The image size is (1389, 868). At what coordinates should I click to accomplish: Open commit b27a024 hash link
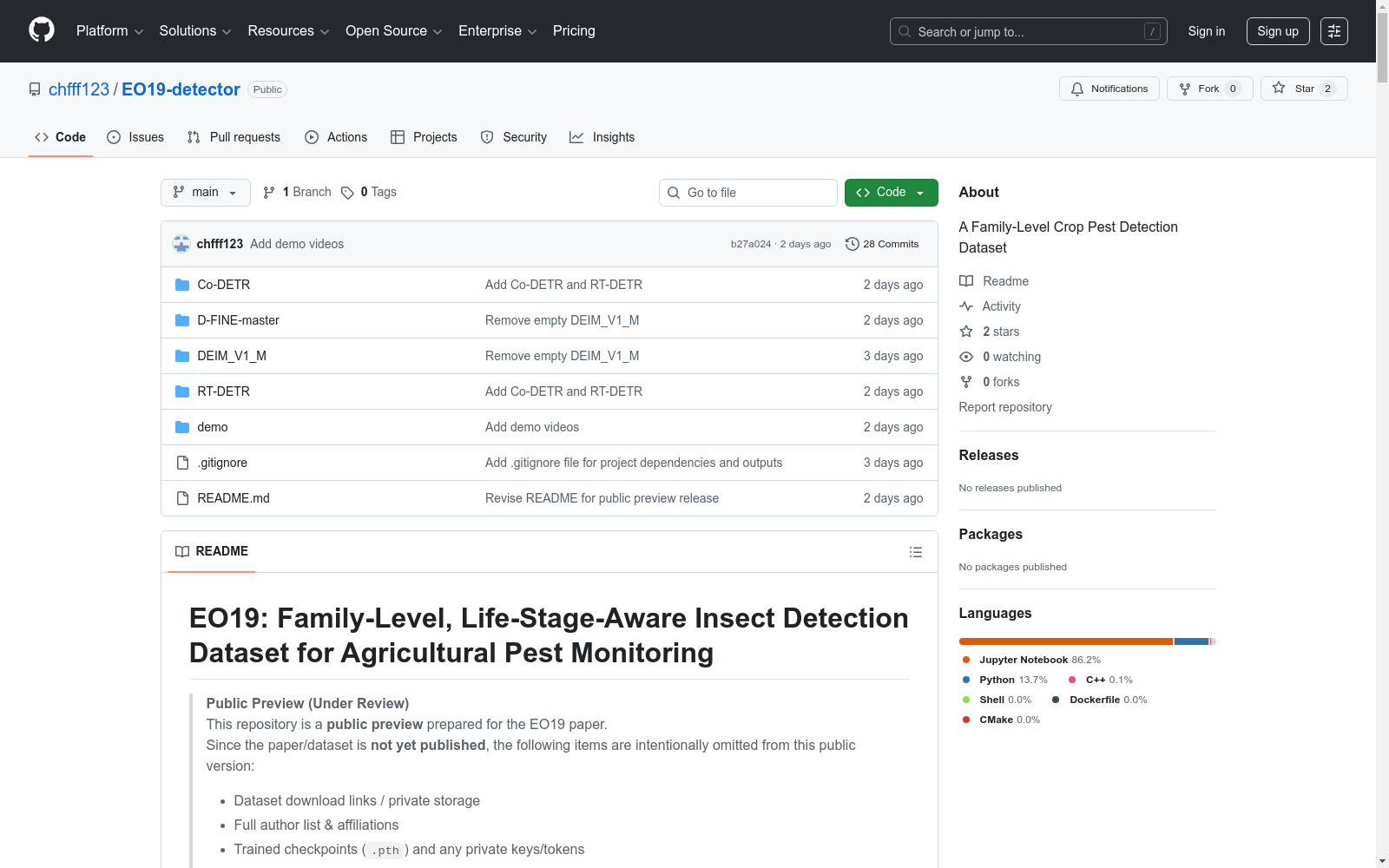[x=751, y=244]
